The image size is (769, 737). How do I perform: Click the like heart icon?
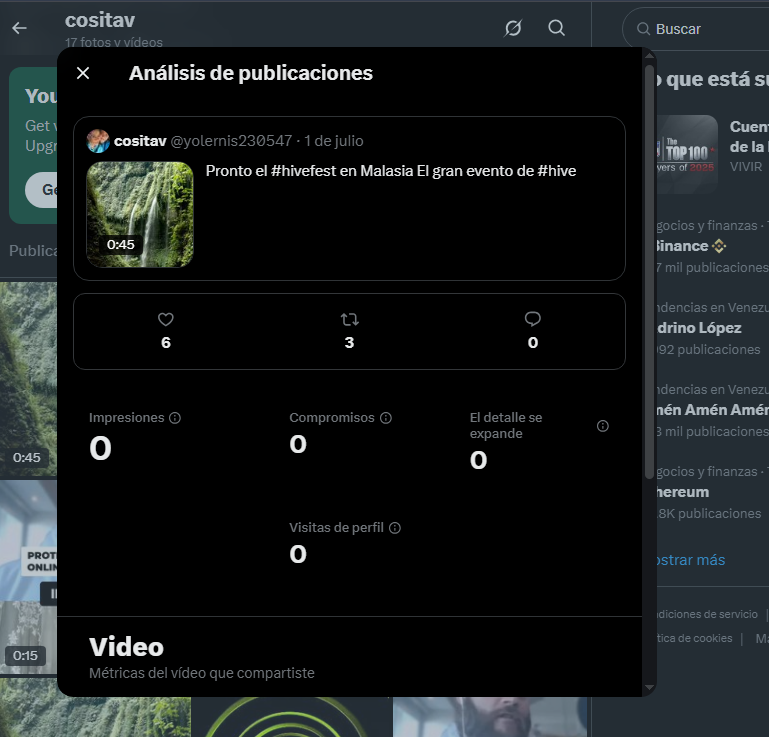coord(166,319)
